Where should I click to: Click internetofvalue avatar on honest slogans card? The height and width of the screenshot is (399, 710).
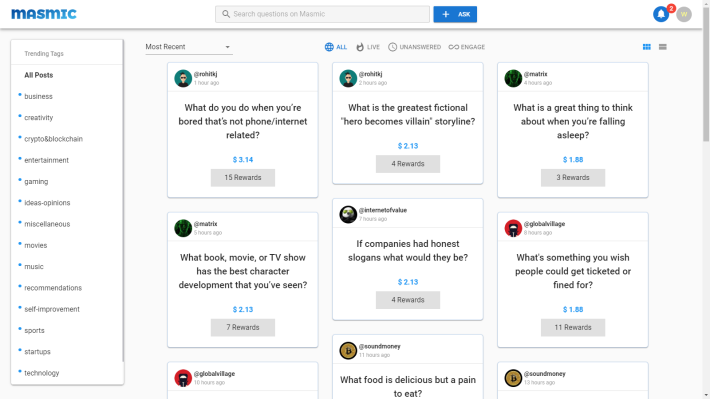348,214
